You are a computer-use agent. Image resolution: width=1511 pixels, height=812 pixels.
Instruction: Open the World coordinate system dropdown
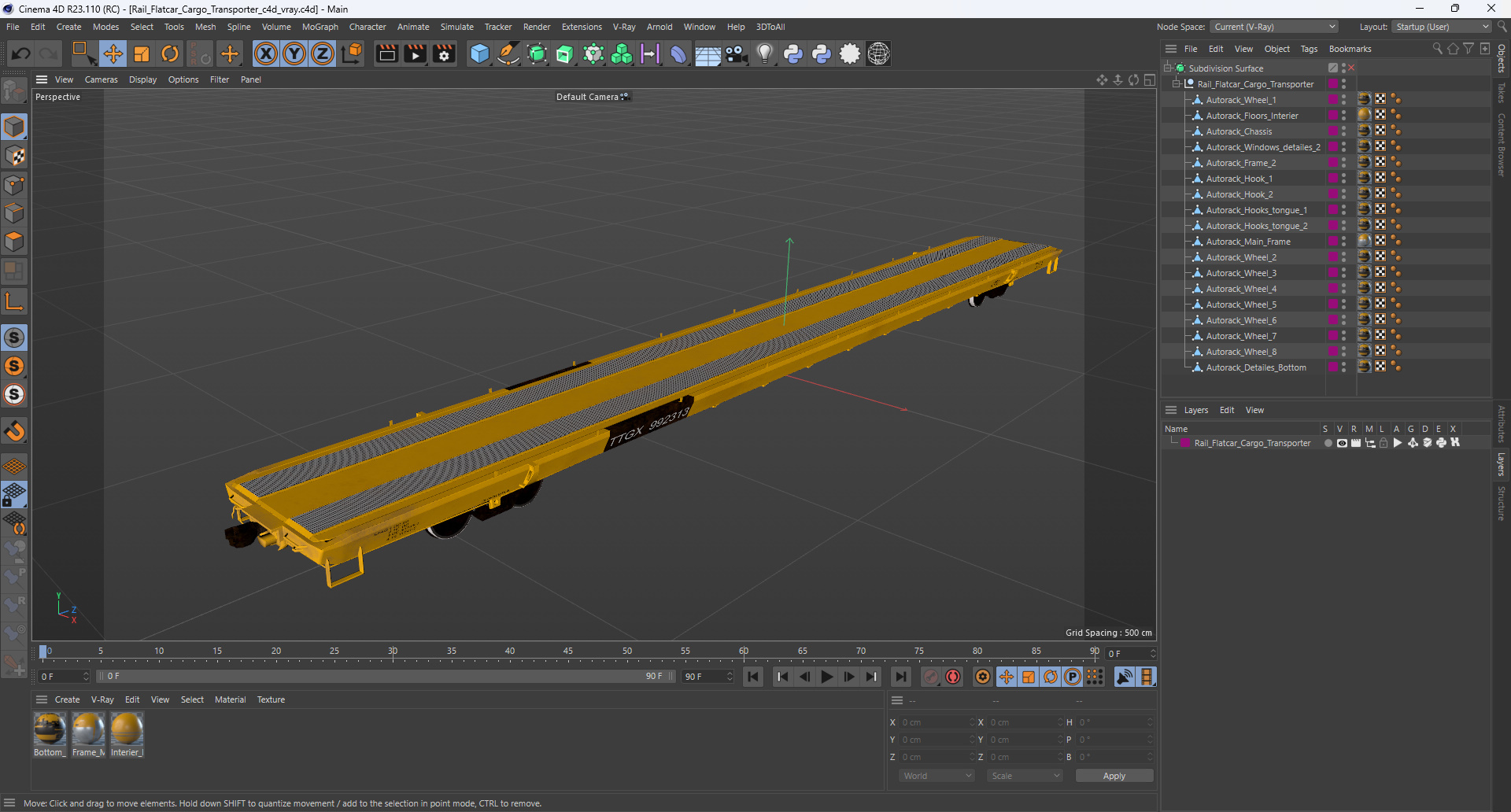(x=937, y=776)
